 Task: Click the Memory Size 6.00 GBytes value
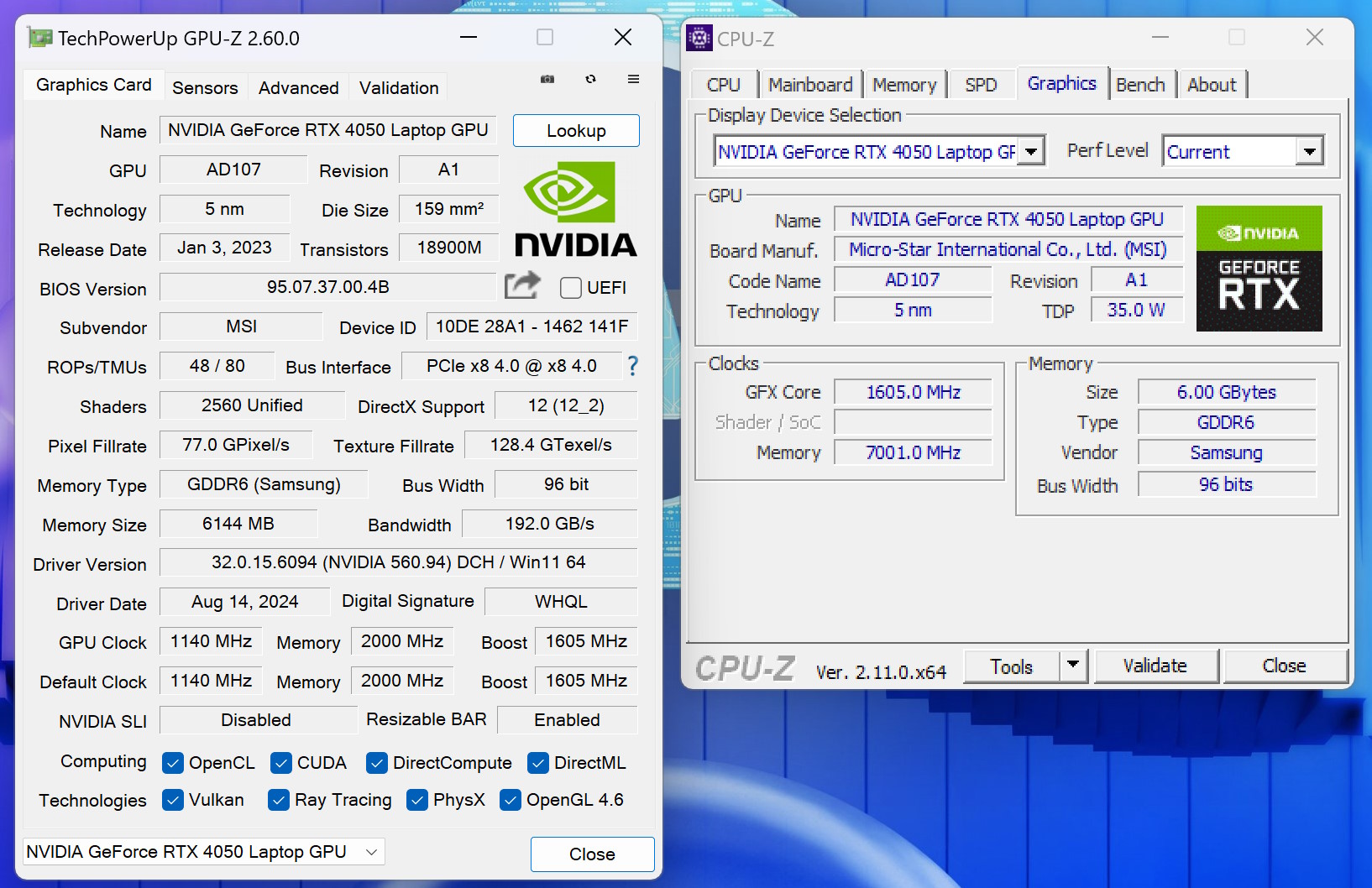[1227, 392]
